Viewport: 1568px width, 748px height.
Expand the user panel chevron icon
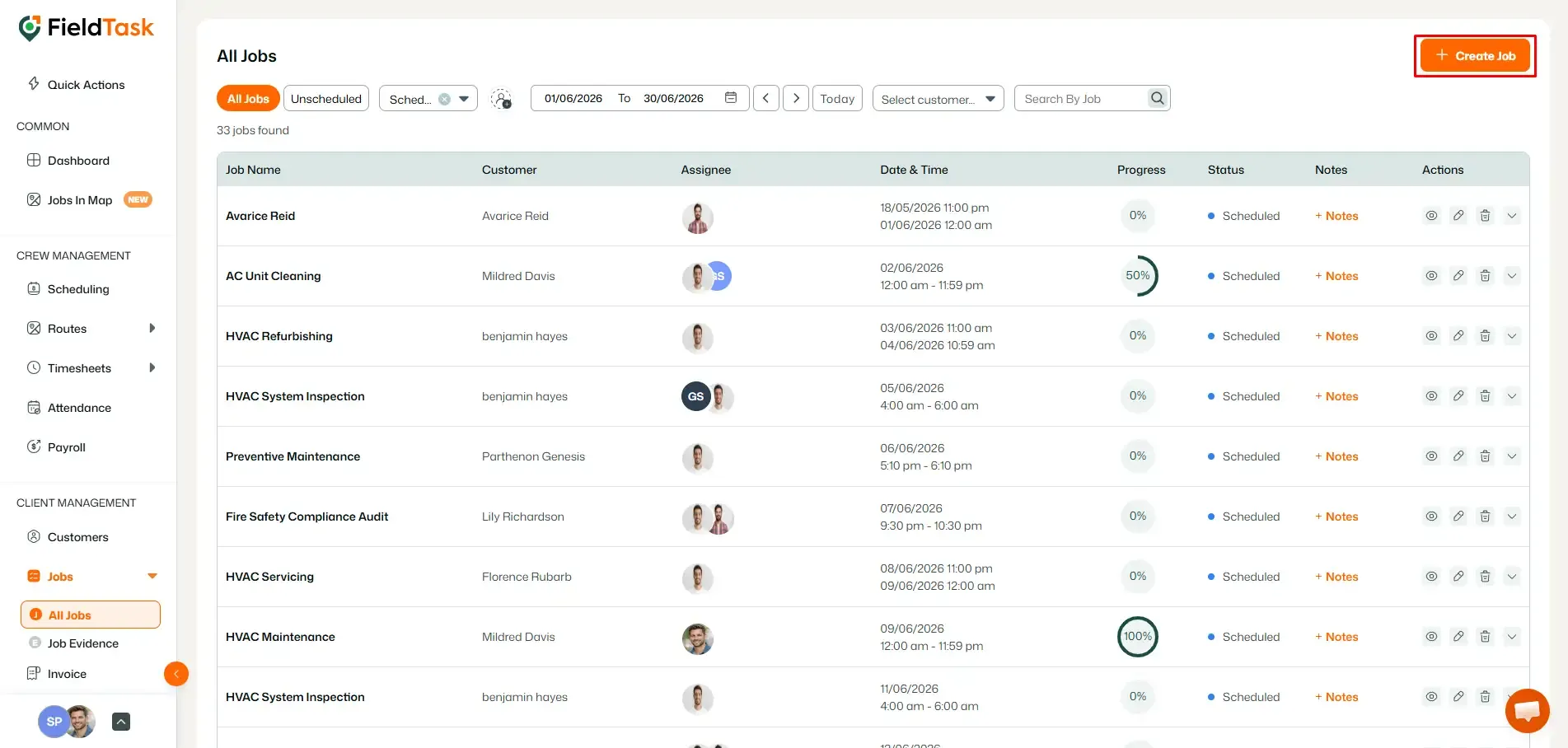click(121, 722)
